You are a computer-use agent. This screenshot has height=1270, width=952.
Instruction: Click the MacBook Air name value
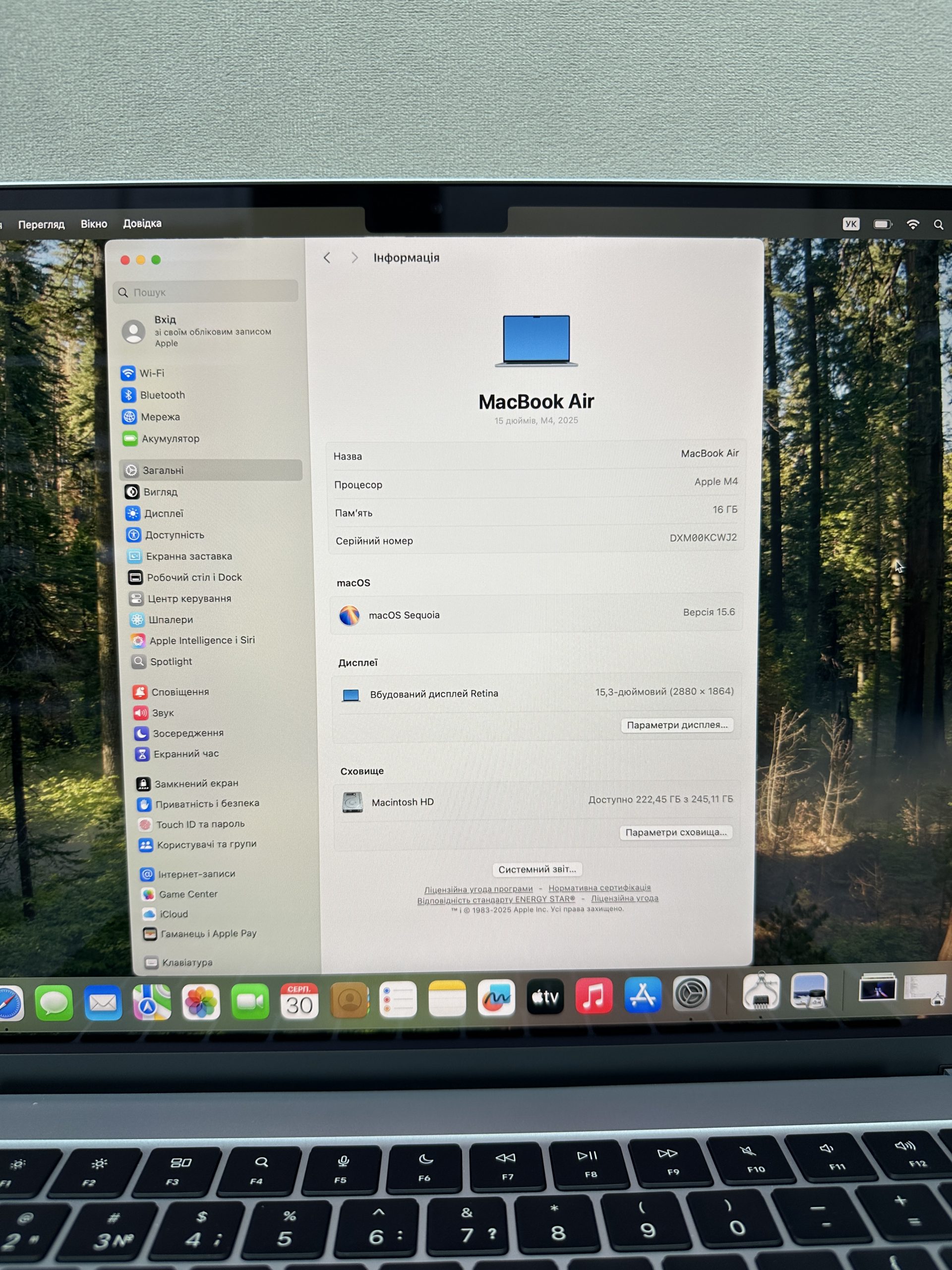[x=710, y=453]
